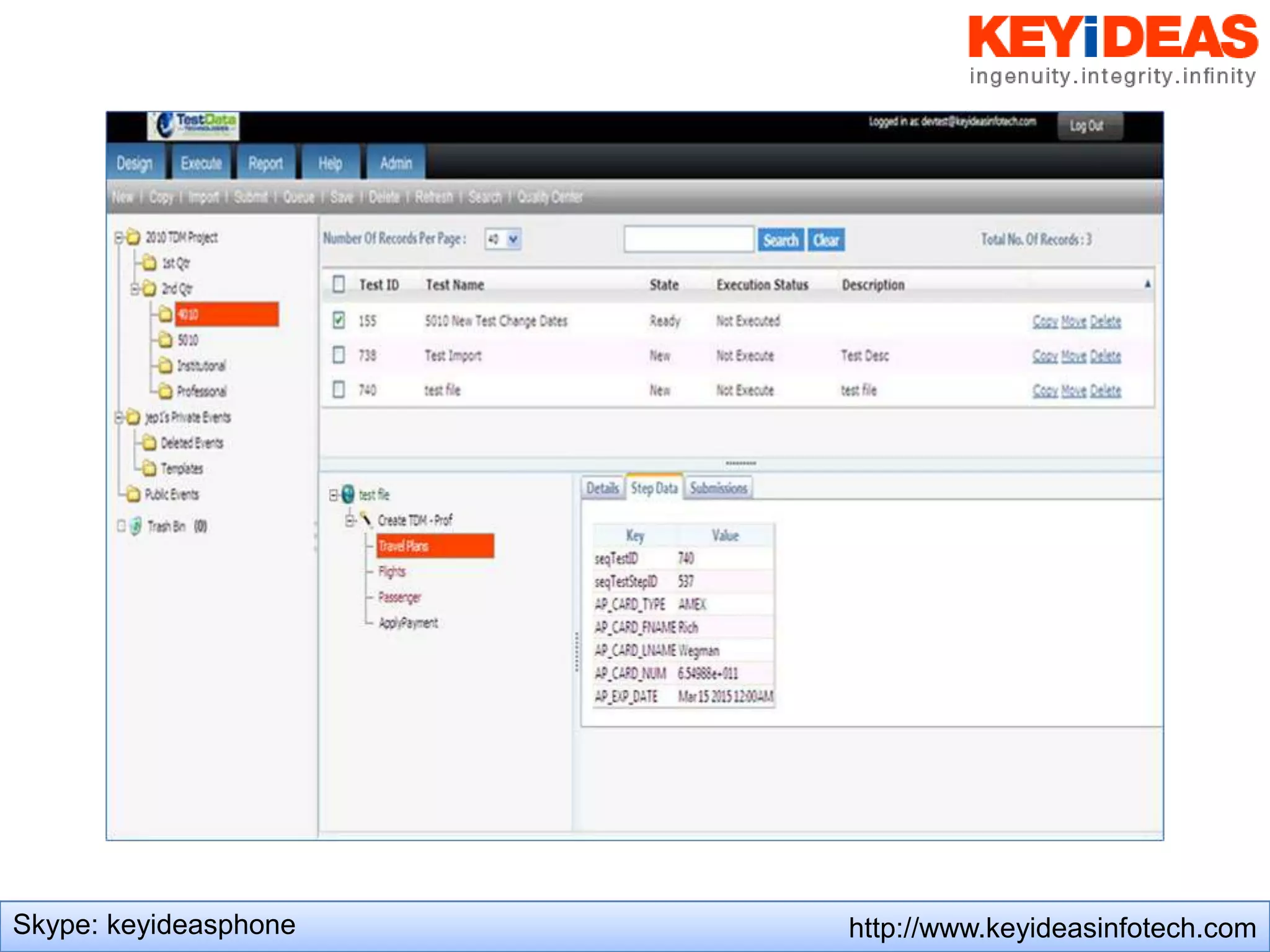The height and width of the screenshot is (952, 1270).
Task: Click Save in the toolbar
Action: pyautogui.click(x=342, y=197)
